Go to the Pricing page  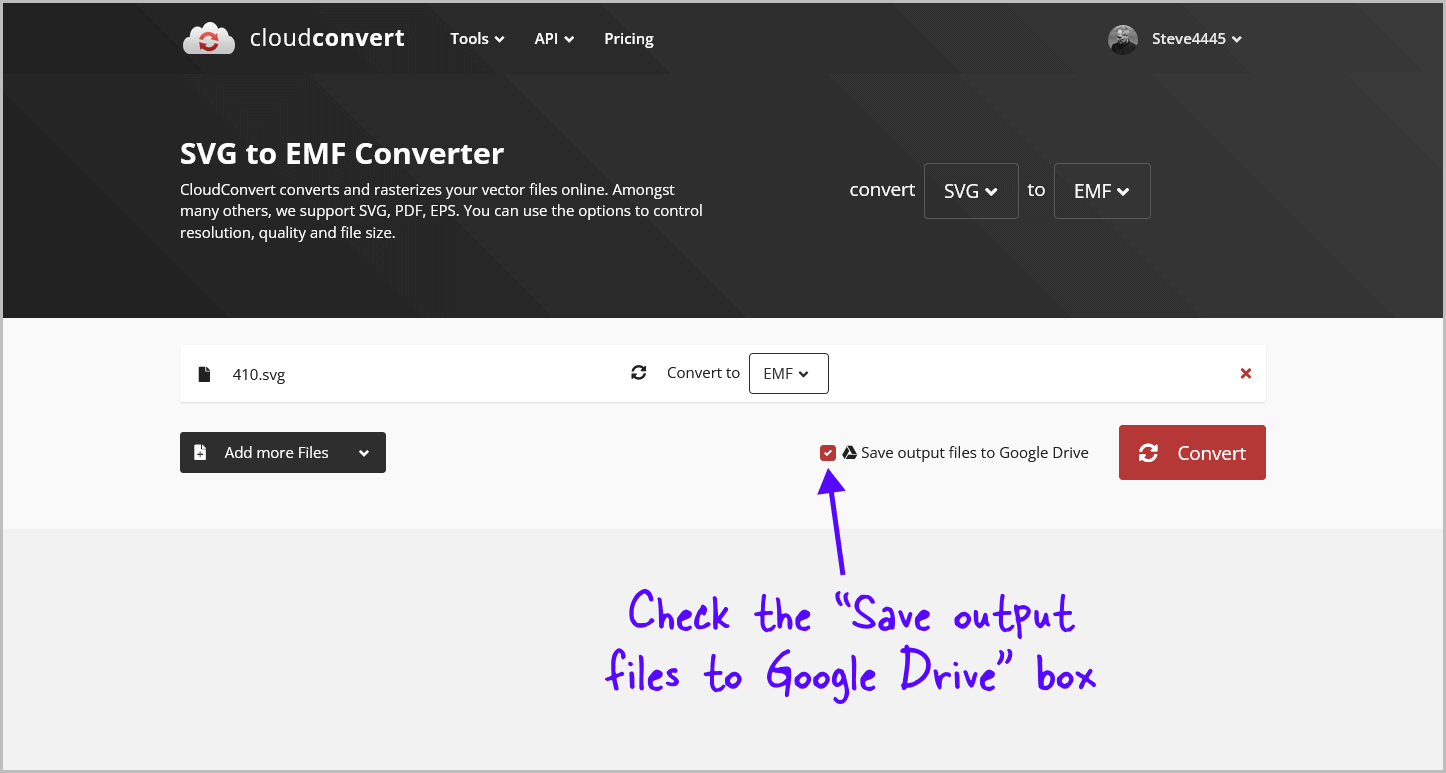coord(629,39)
